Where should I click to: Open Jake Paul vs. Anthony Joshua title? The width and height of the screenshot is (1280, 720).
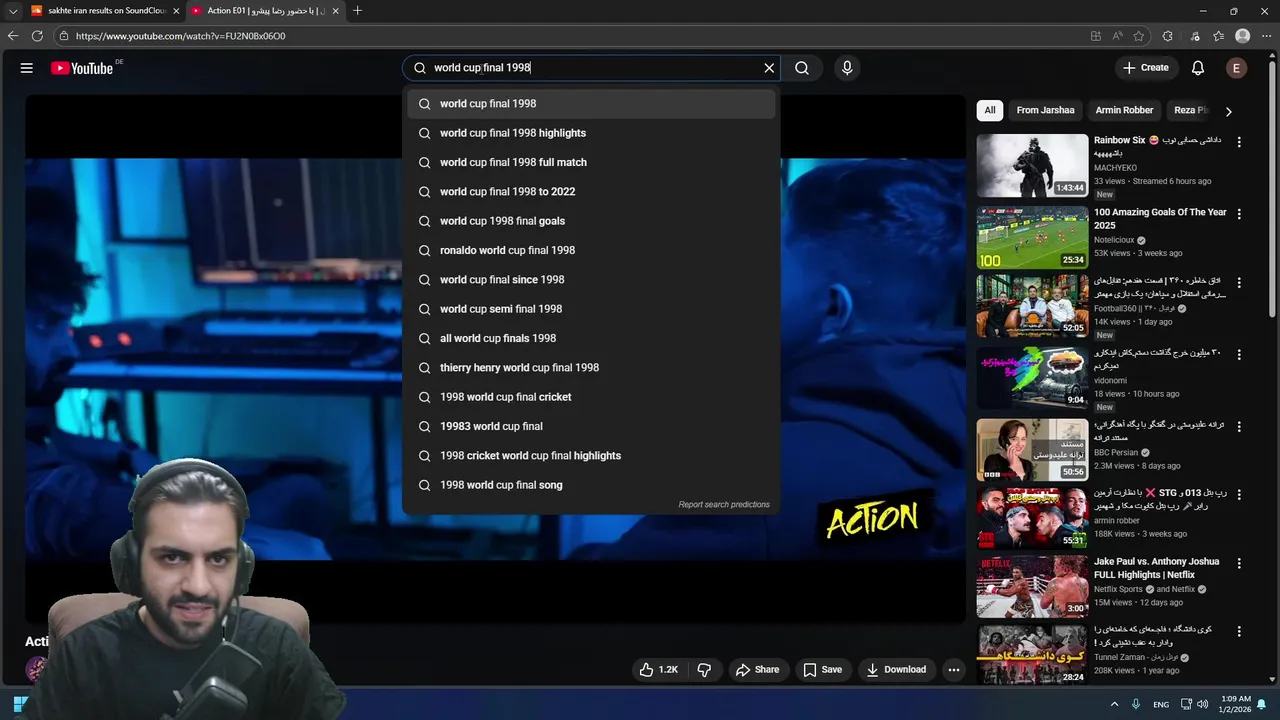(1156, 568)
